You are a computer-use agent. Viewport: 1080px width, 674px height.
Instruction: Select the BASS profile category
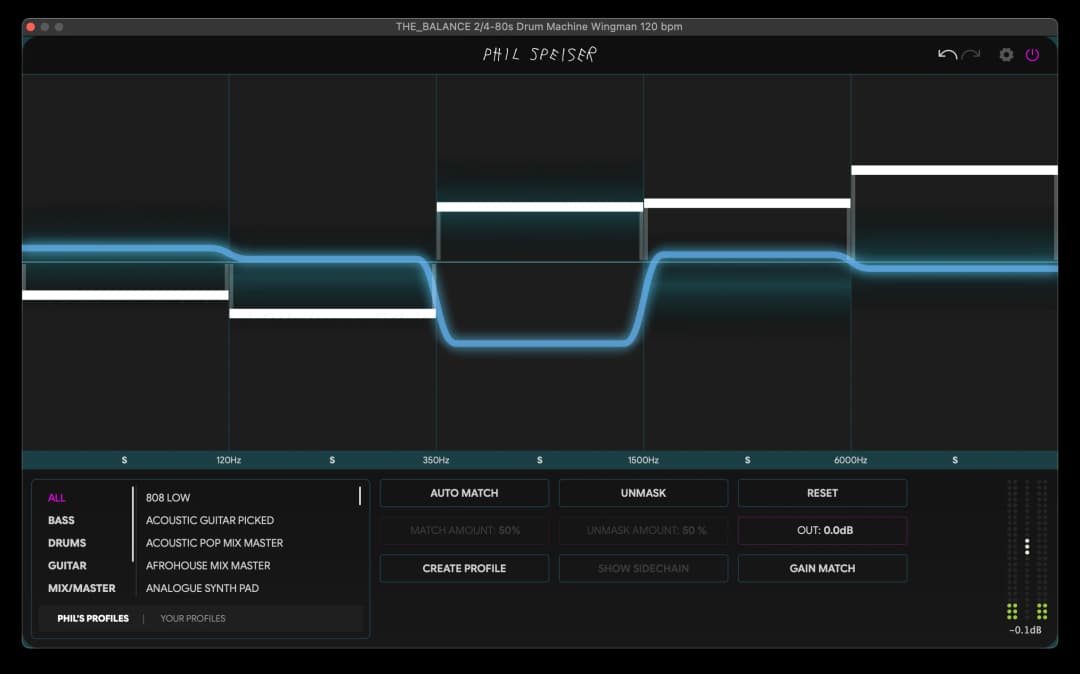pos(61,520)
